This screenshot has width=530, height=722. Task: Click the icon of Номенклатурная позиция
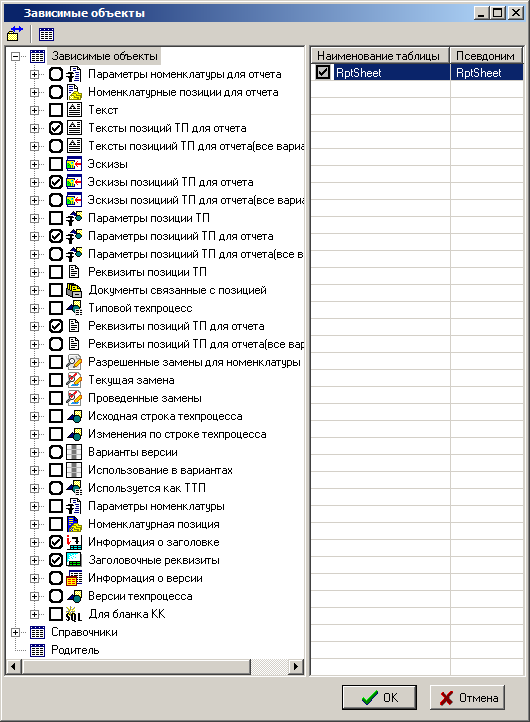click(x=74, y=524)
